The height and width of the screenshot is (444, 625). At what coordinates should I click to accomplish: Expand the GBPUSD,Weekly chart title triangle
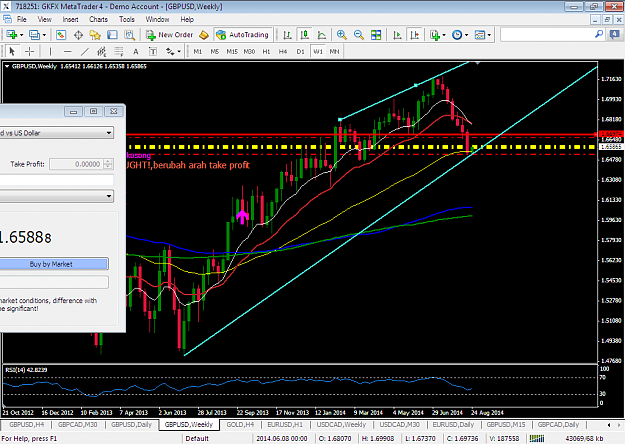[x=7, y=67]
